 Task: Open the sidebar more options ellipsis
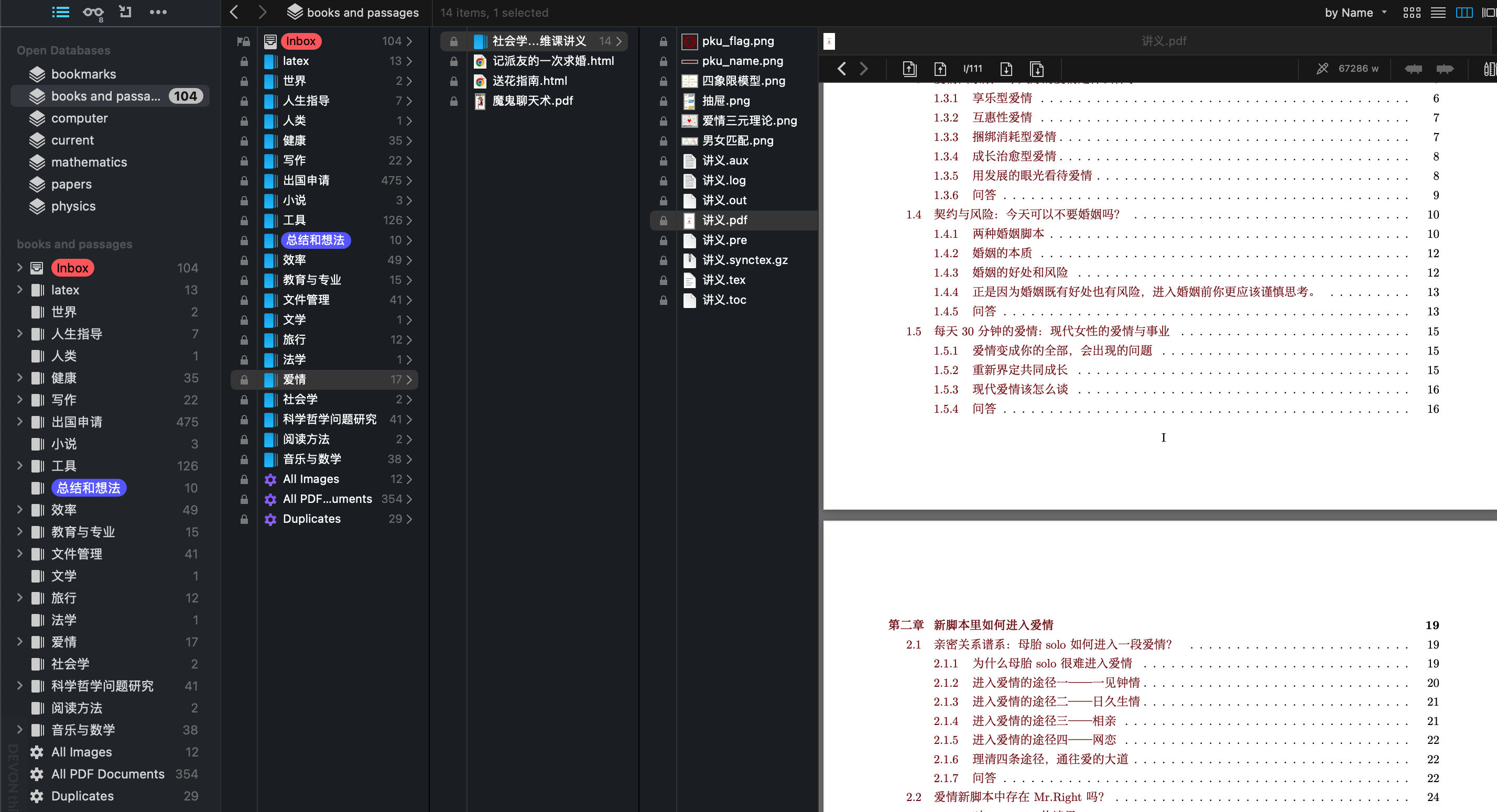158,12
